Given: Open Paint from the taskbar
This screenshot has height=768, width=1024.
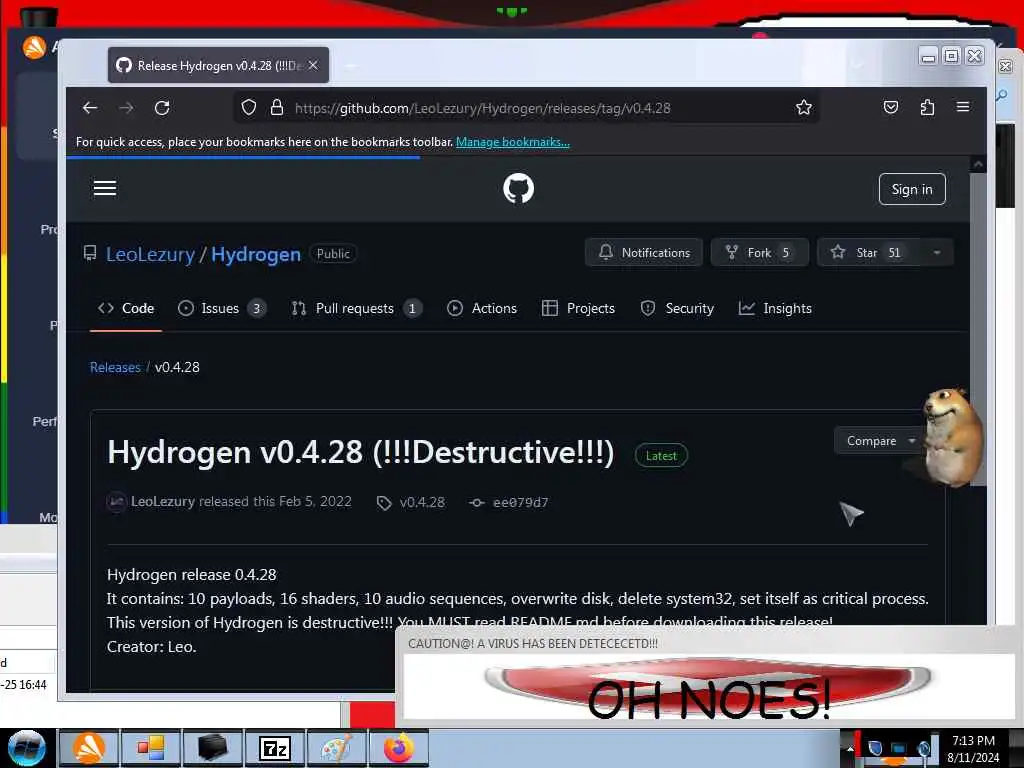Looking at the screenshot, I should click(x=336, y=748).
